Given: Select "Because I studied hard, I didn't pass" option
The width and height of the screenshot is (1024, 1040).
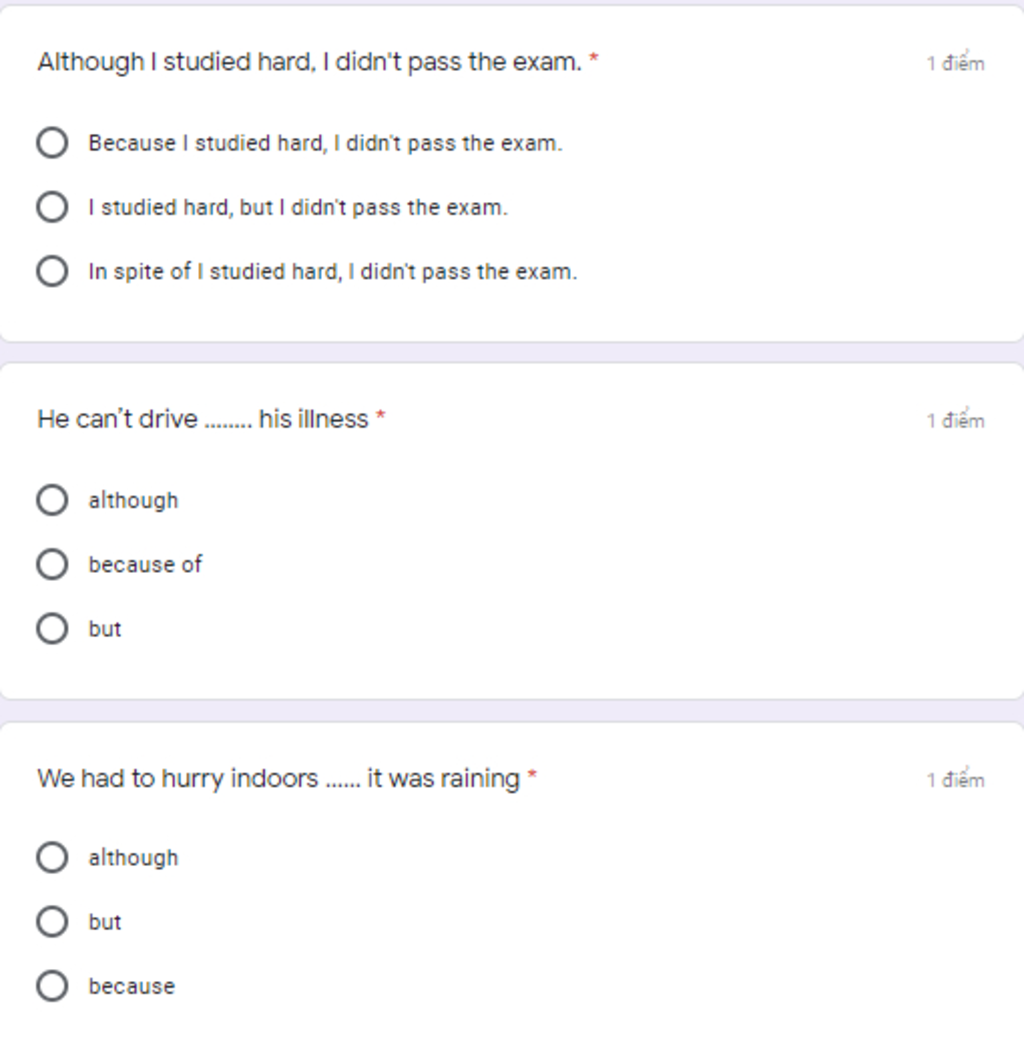Looking at the screenshot, I should pos(52,143).
